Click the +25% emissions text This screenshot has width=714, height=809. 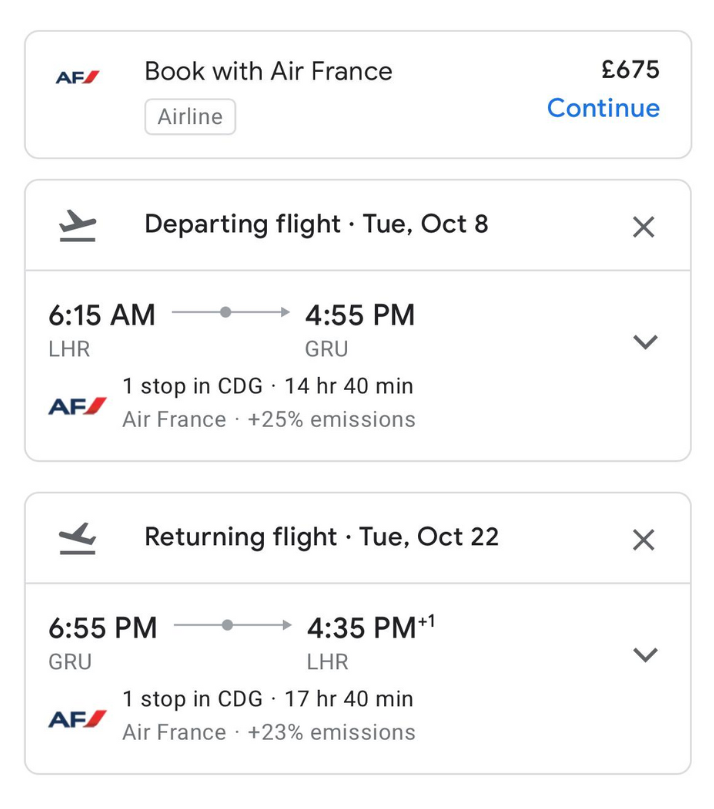pyautogui.click(x=331, y=420)
